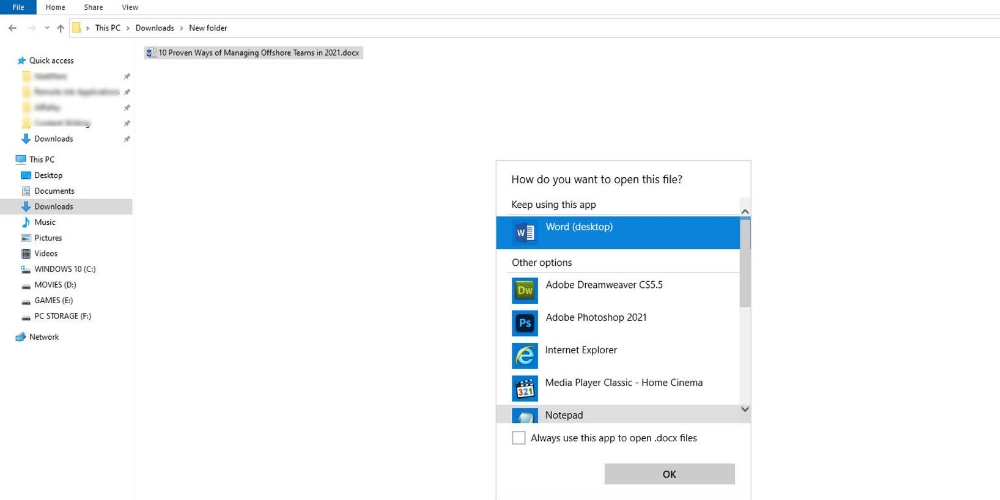Click the Word app icon in dialog
Viewport: 1000px width, 500px height.
coord(524,232)
